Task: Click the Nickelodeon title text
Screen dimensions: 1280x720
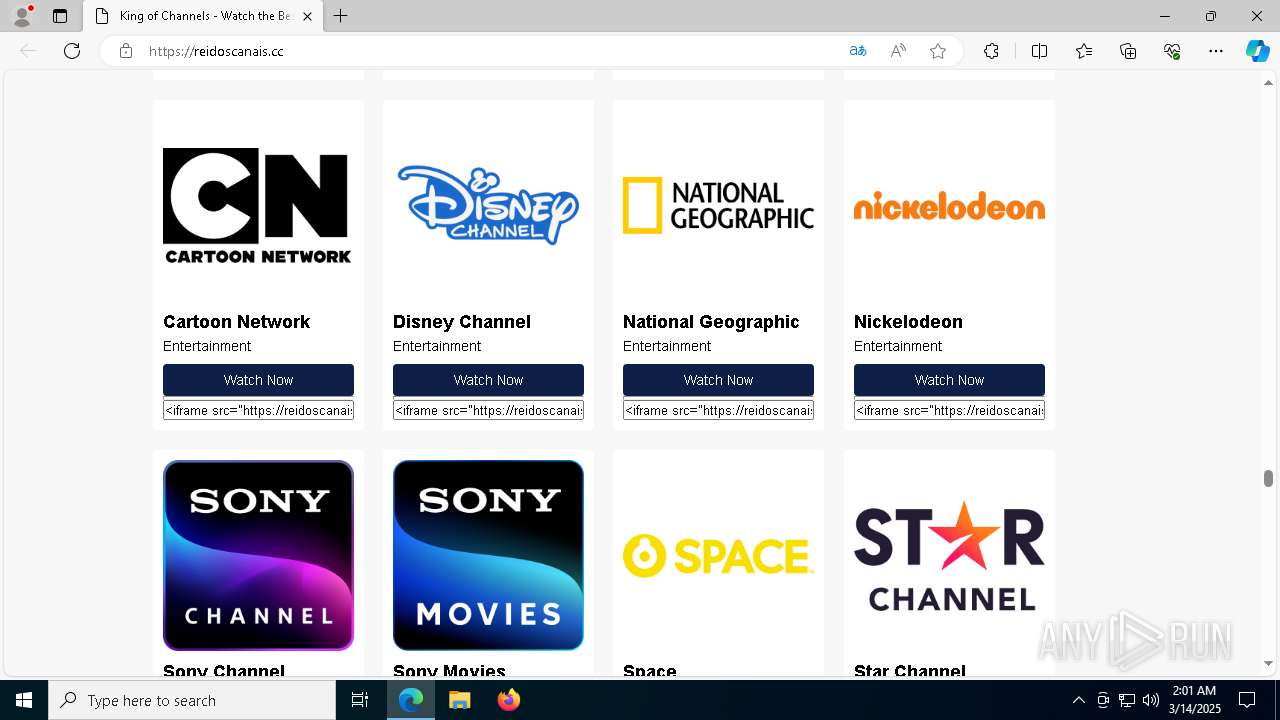Action: [x=908, y=322]
